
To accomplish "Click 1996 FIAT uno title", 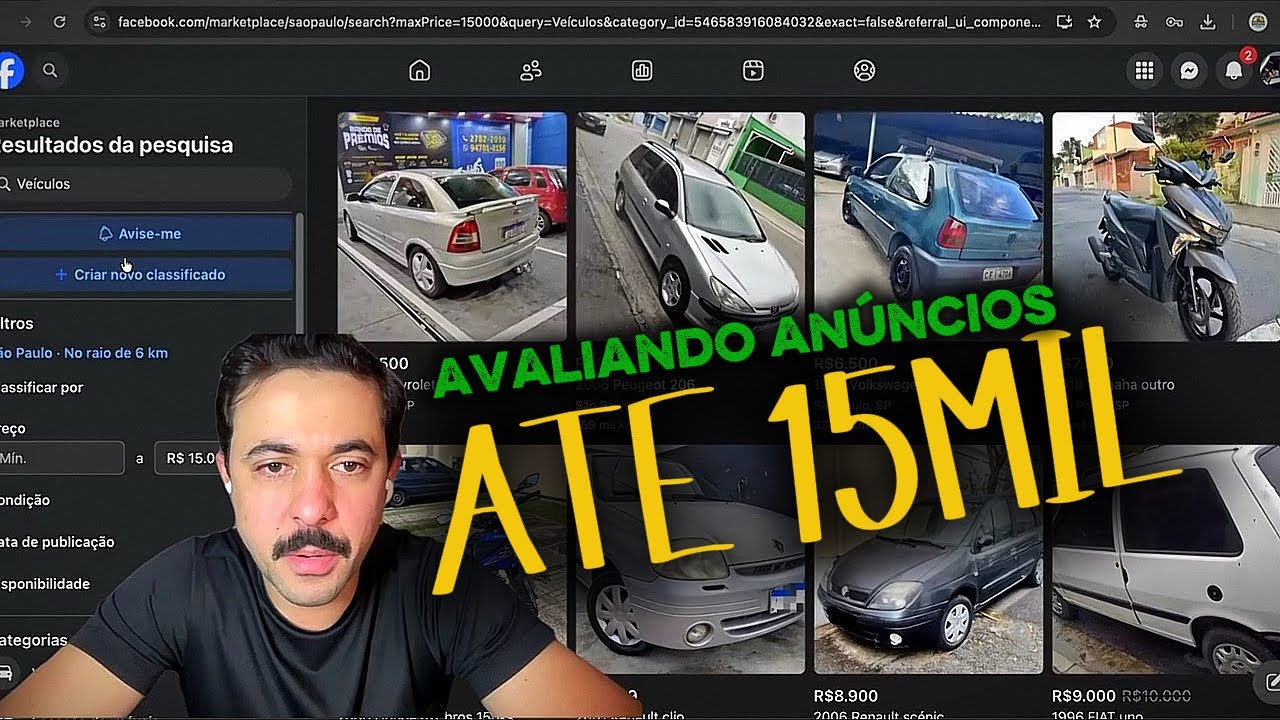I will pyautogui.click(x=1099, y=714).
